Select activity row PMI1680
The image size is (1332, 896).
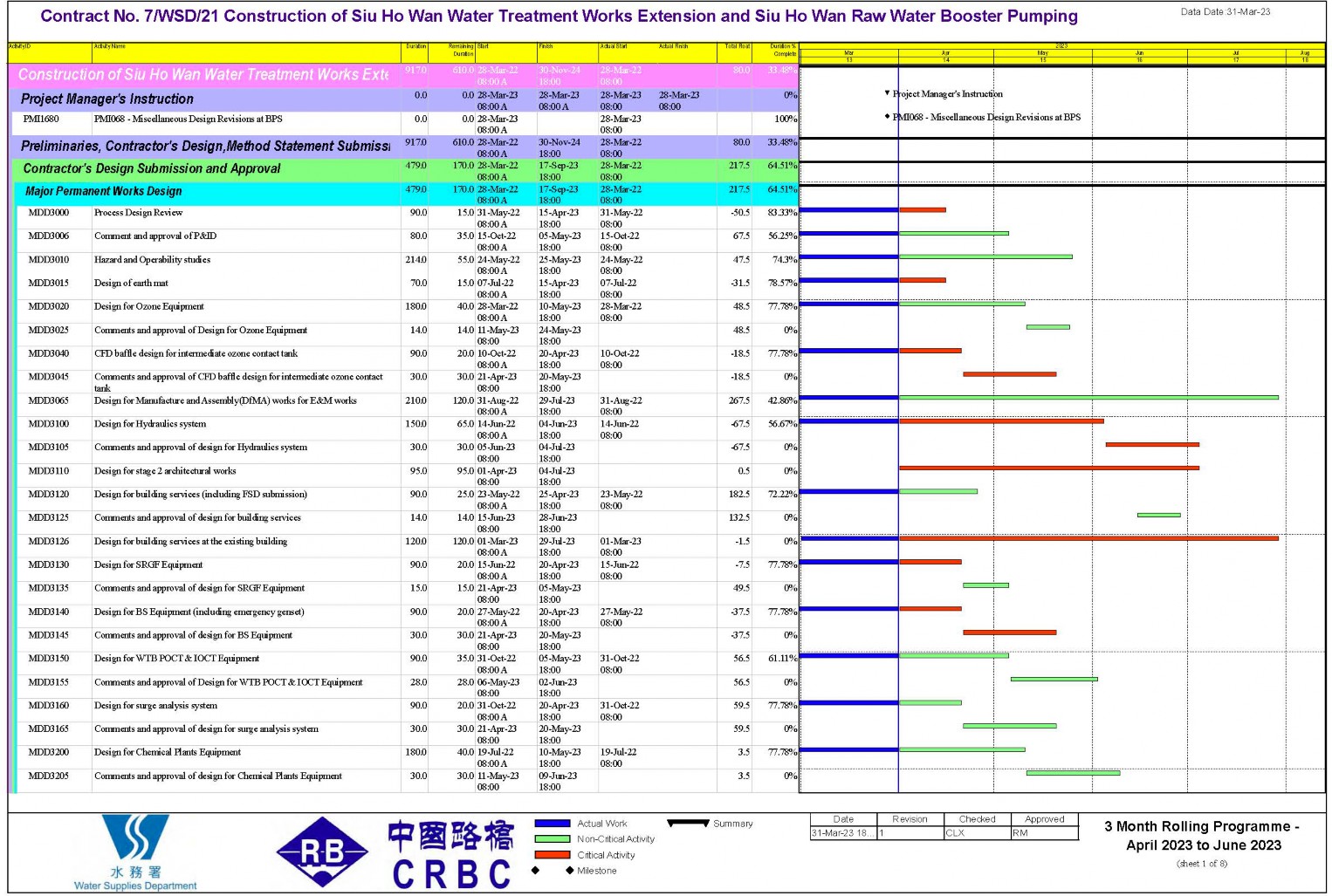(402, 123)
